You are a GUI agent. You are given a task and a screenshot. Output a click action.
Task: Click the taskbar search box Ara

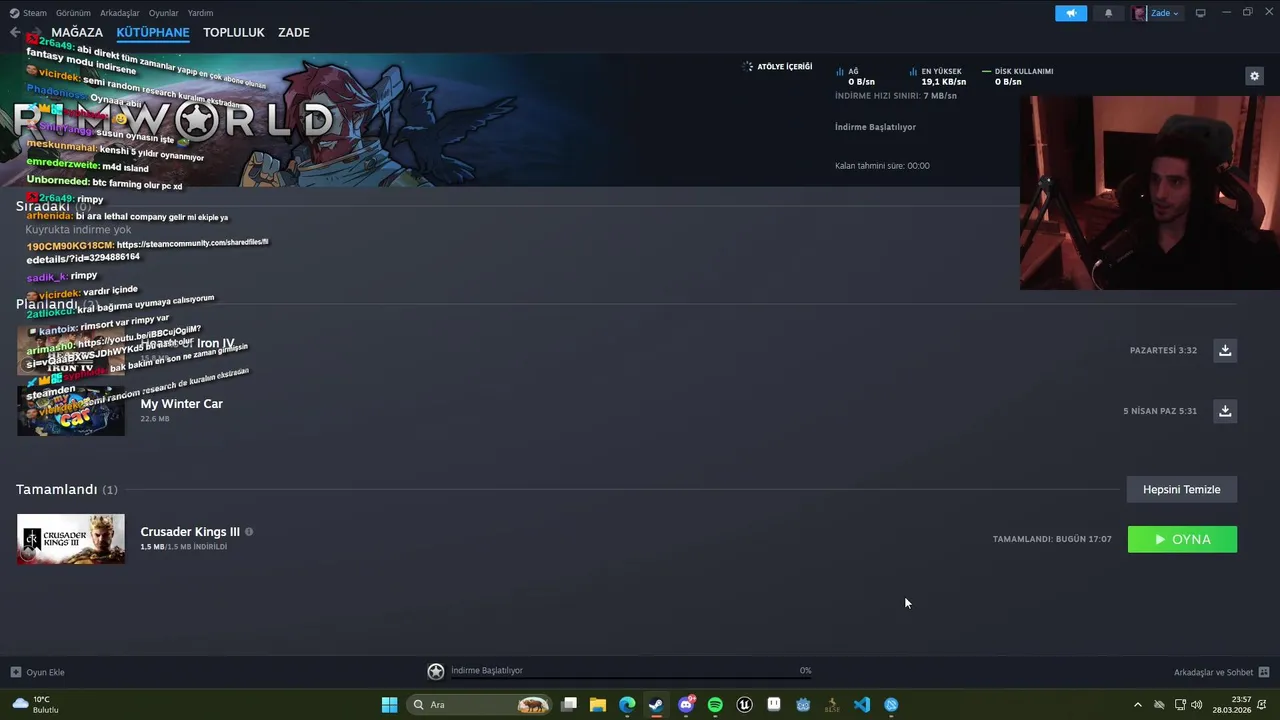(x=480, y=705)
